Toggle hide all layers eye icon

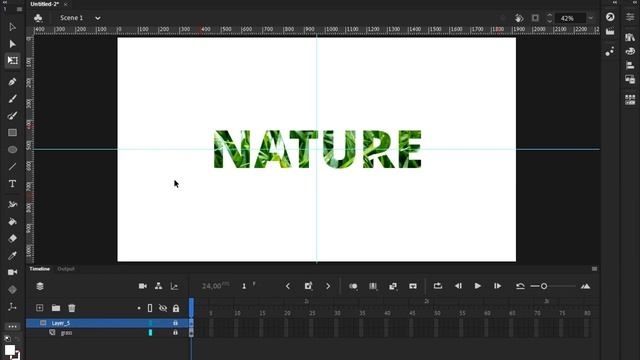[162, 308]
